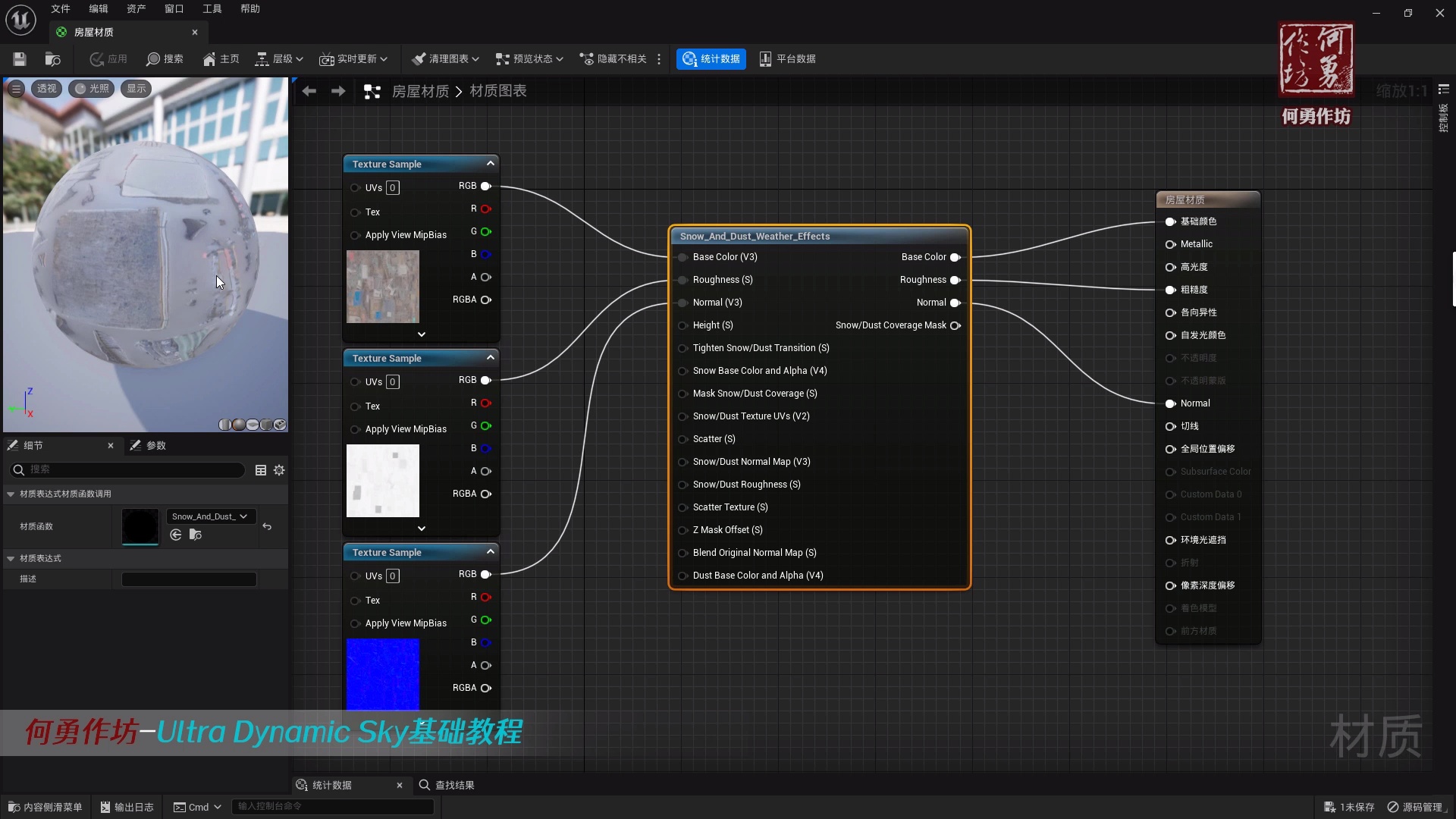Image resolution: width=1456 pixels, height=819 pixels.
Task: Open 实时更新 live update dropdown
Action: point(353,59)
